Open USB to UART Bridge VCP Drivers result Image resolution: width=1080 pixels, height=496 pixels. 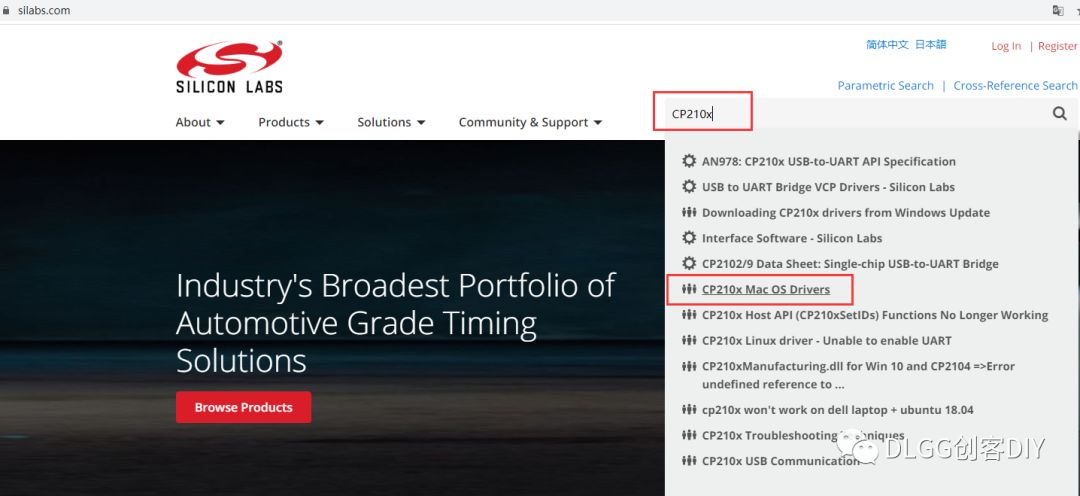pos(828,187)
